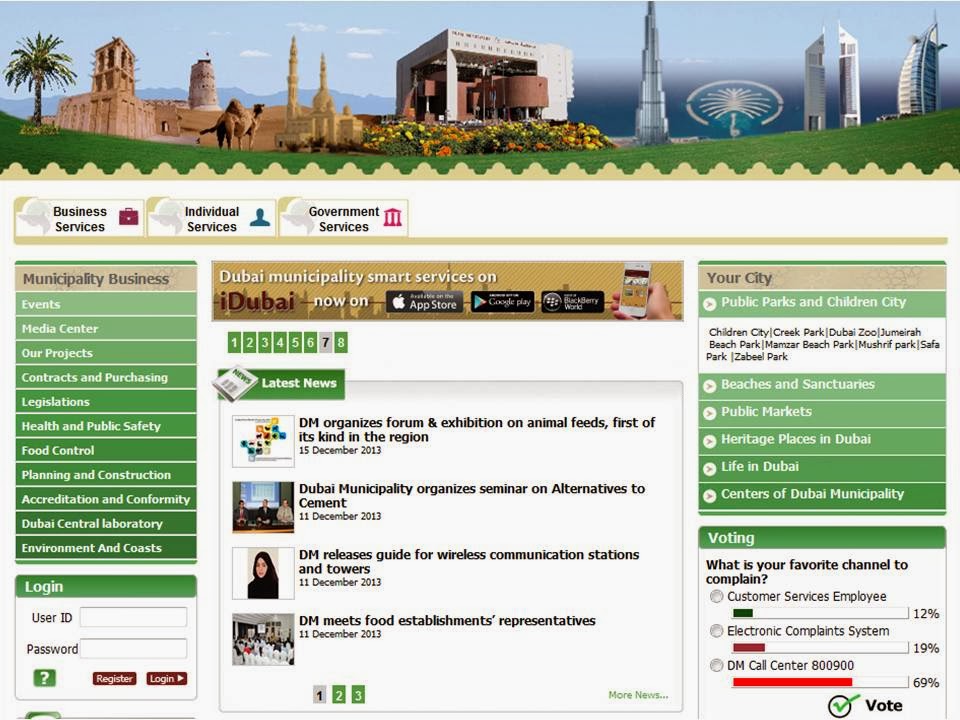
Task: Open cement seminar news thumbnail
Action: coord(263,507)
